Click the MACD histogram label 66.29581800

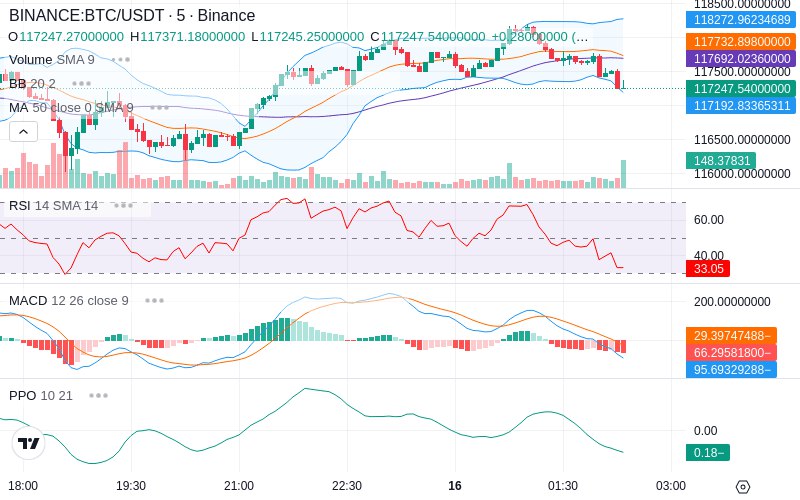pos(732,353)
